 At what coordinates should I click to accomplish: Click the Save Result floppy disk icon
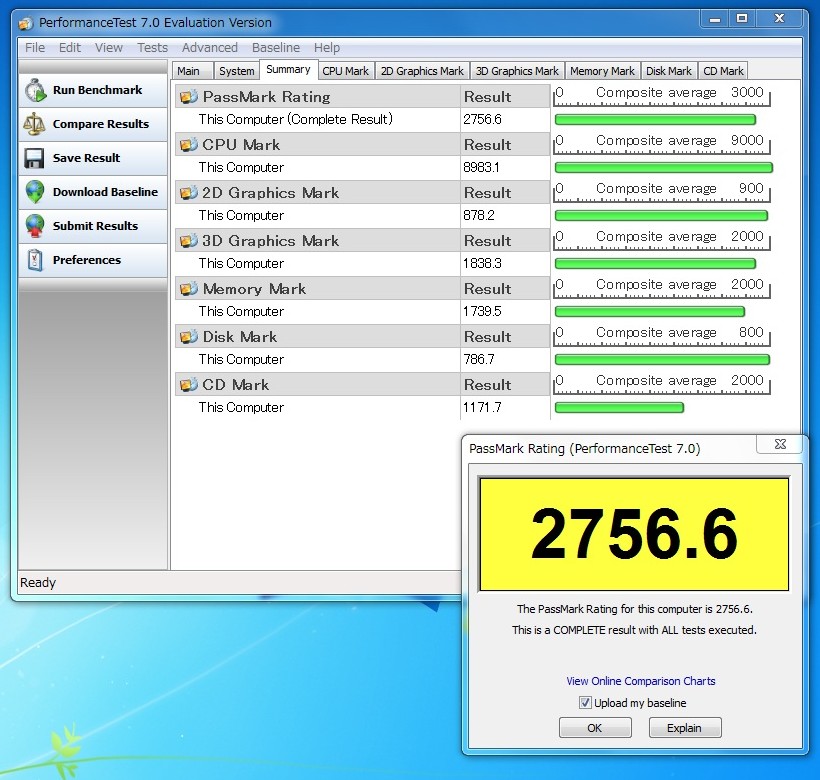(35, 158)
